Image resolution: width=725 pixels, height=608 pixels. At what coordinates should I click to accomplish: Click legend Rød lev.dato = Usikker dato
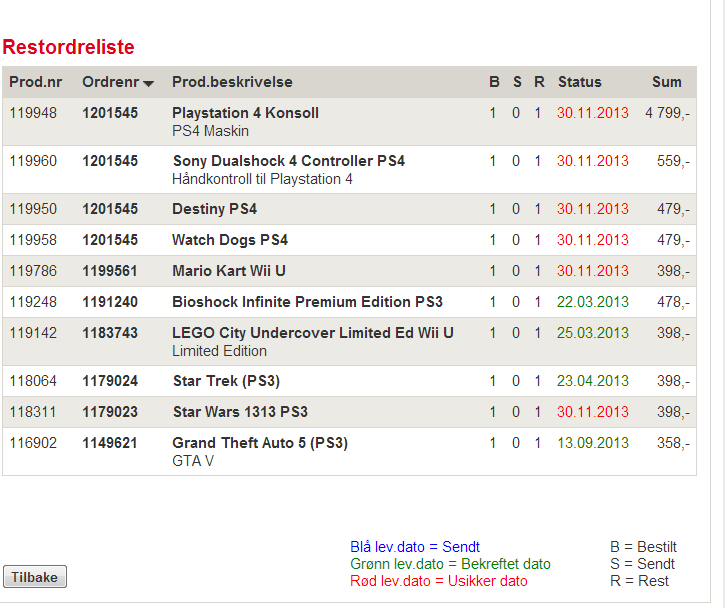click(x=439, y=581)
